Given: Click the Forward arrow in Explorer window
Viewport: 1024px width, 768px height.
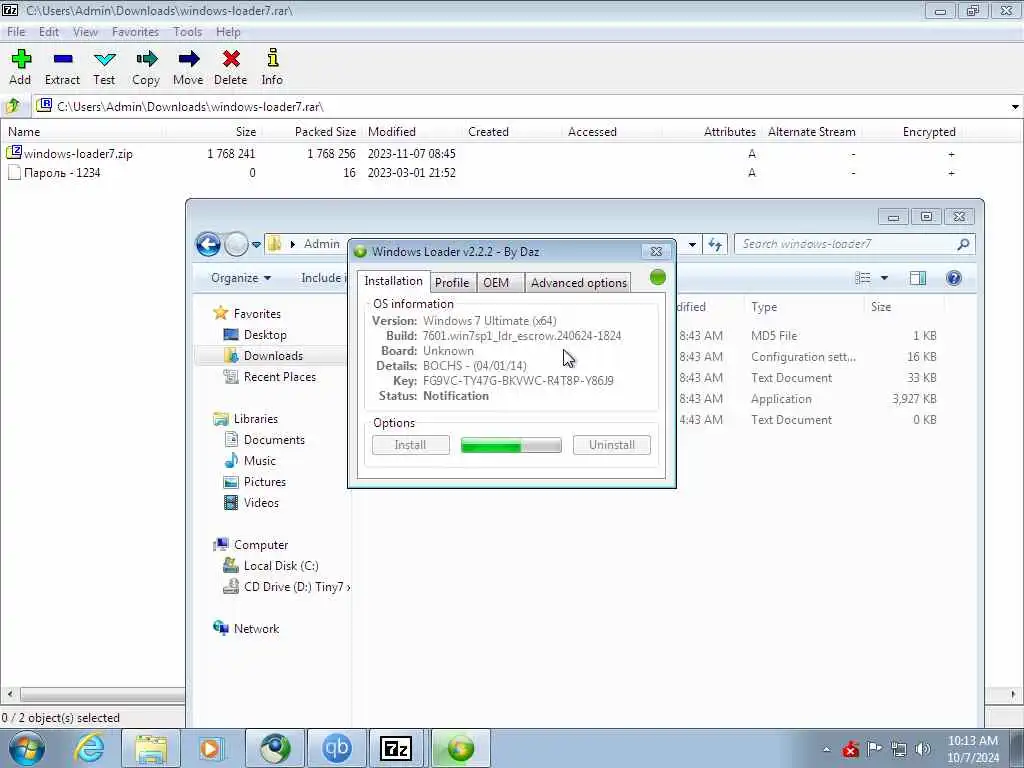Looking at the screenshot, I should click(236, 245).
